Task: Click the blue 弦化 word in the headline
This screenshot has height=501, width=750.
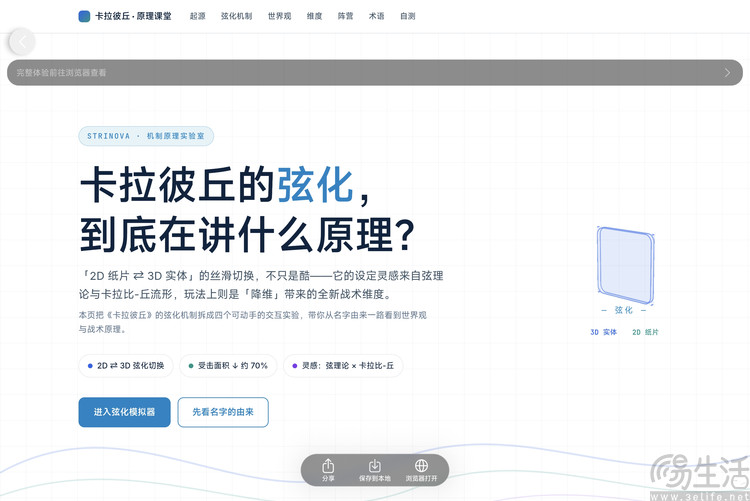Action: point(316,185)
